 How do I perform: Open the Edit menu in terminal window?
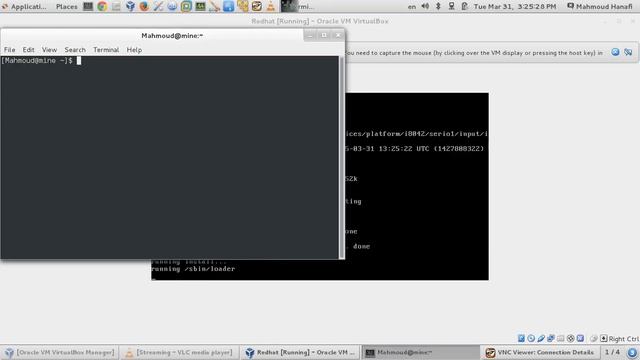(28, 50)
